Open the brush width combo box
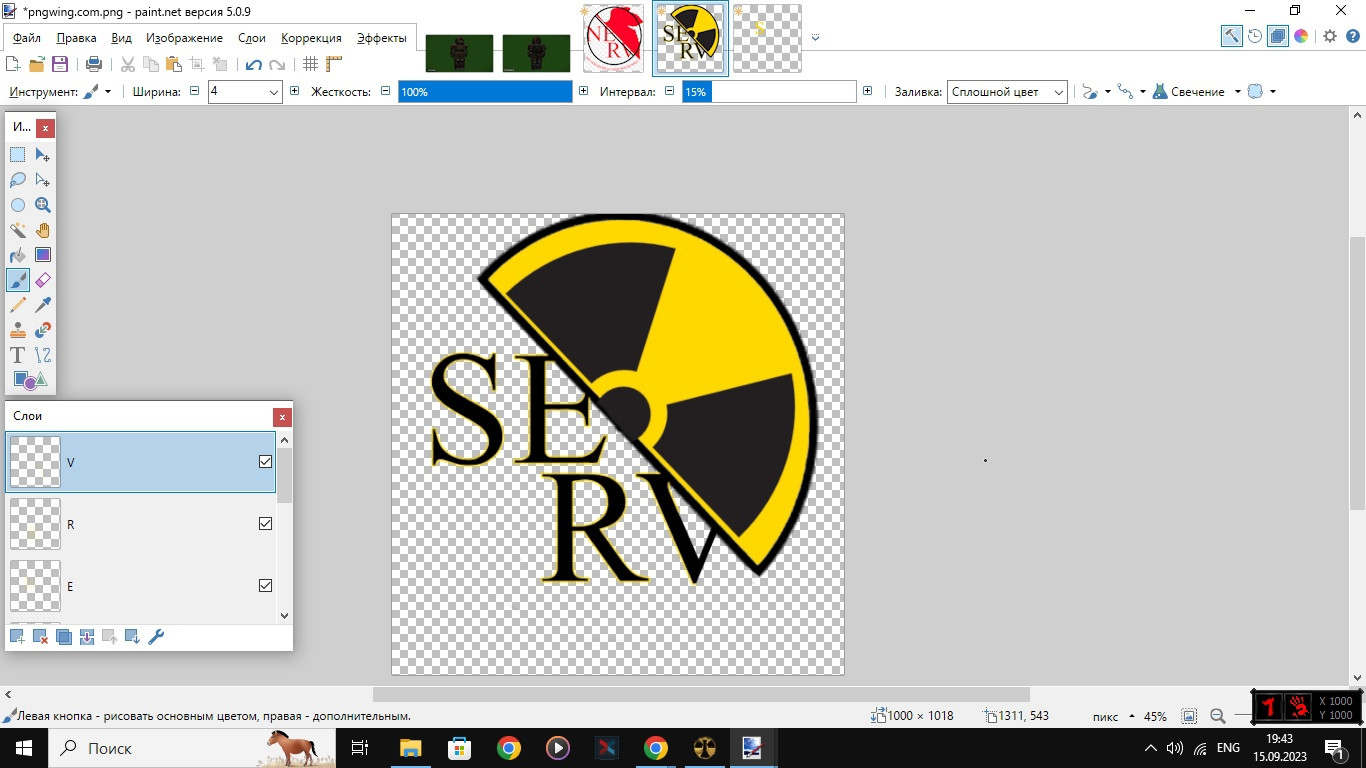The image size is (1366, 768). click(245, 91)
